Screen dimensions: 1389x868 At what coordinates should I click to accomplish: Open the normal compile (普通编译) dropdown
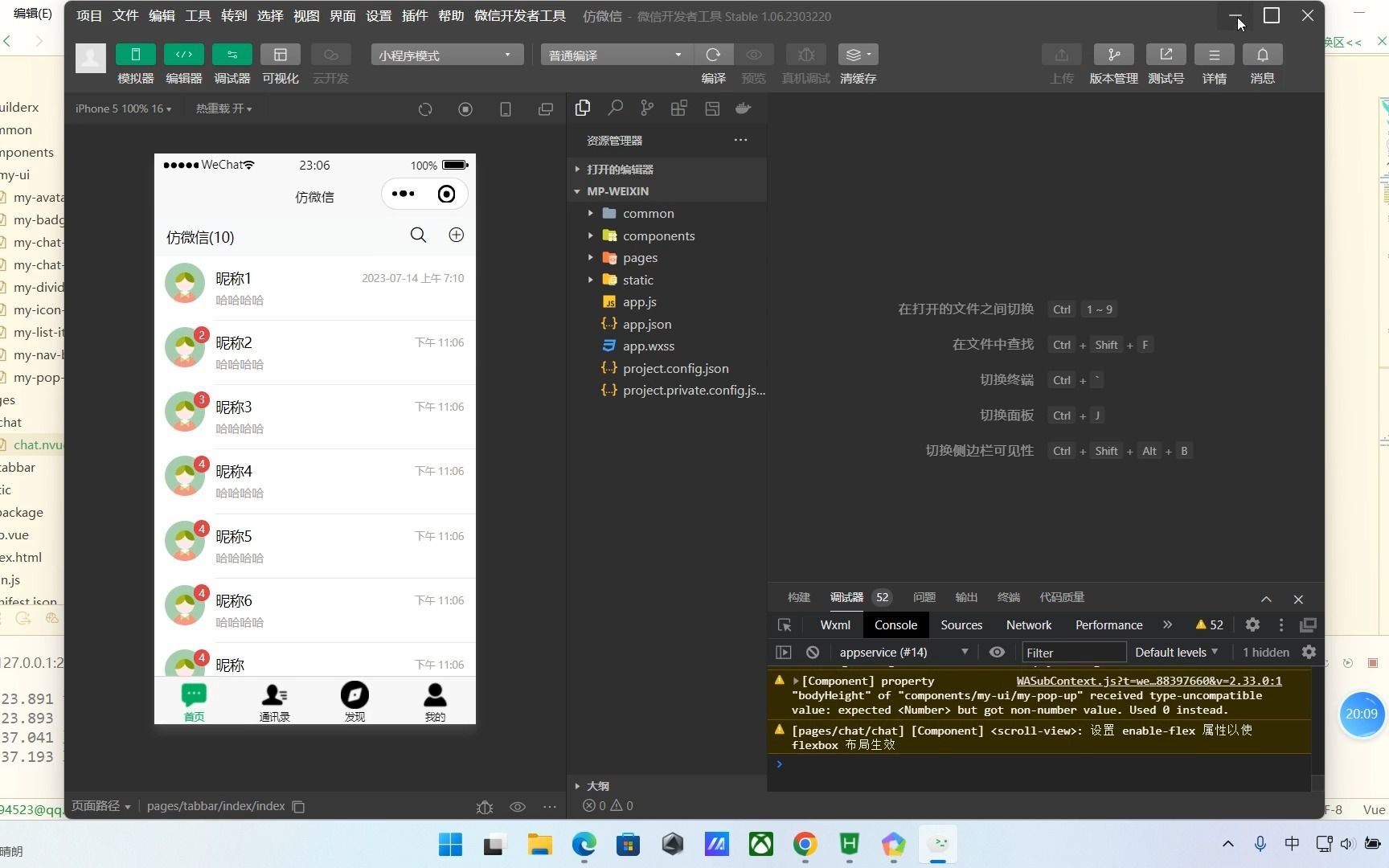click(x=617, y=55)
